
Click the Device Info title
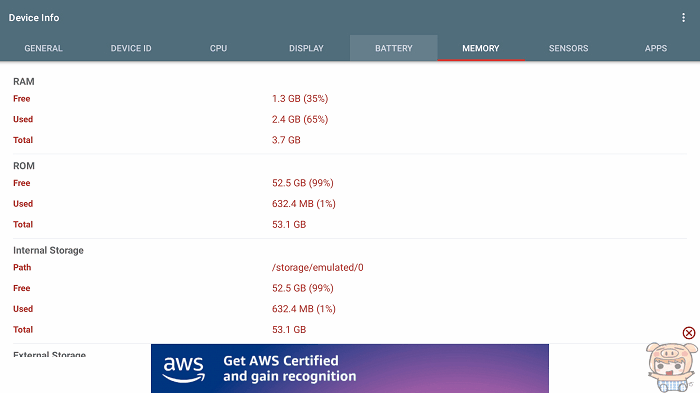[x=34, y=18]
